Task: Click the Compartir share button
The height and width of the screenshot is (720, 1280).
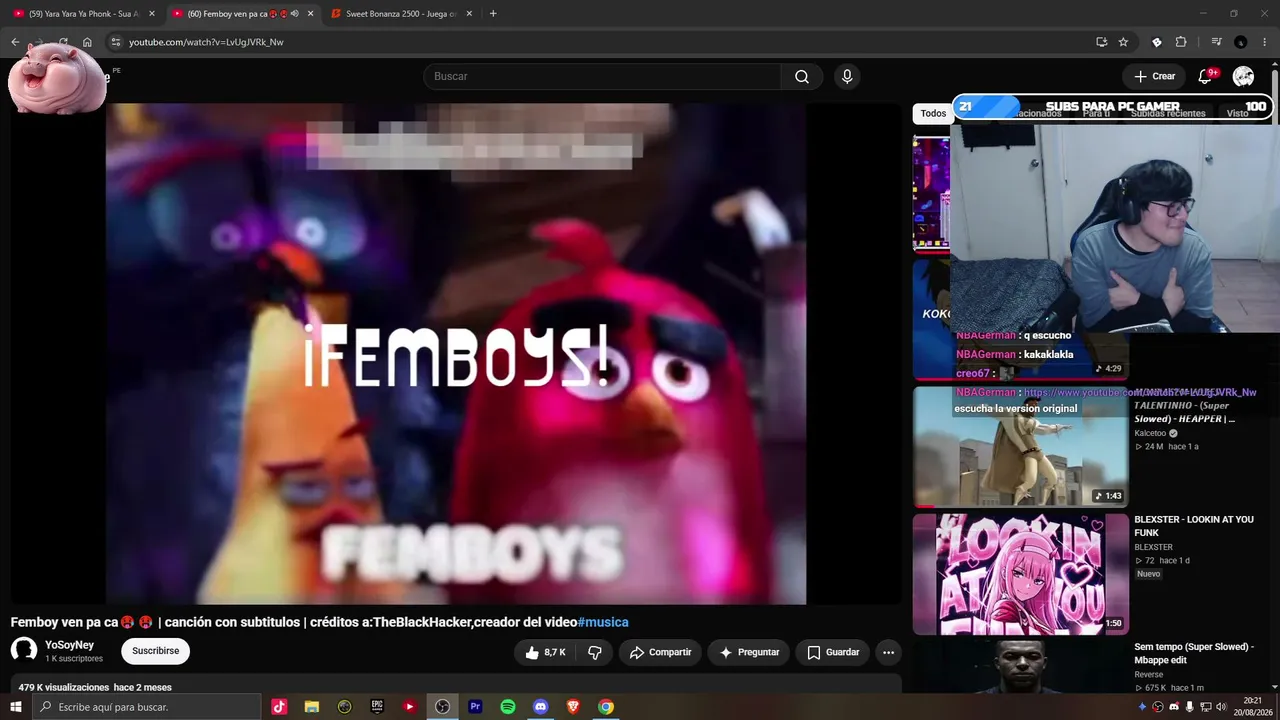Action: coord(660,652)
